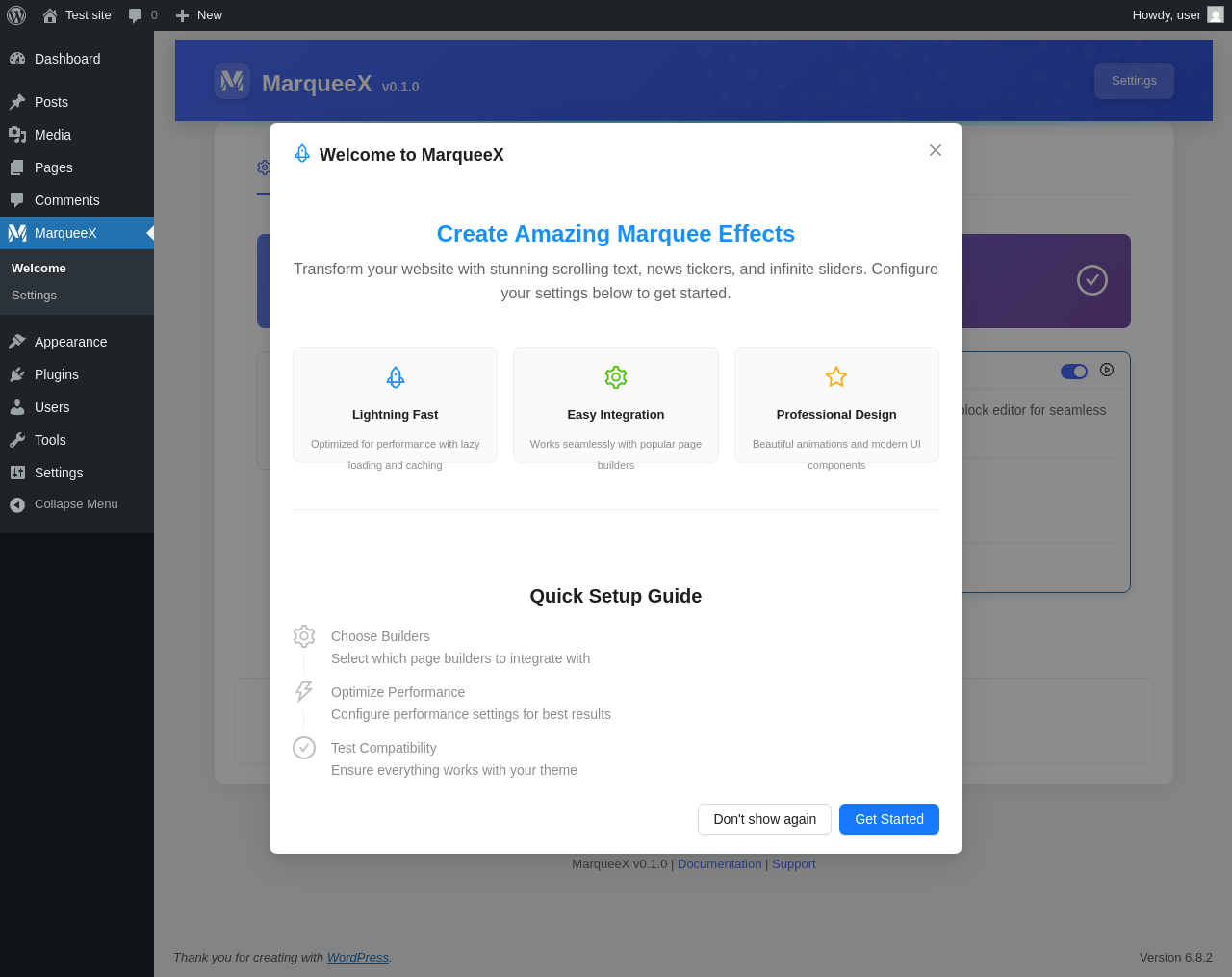Click the Easy Integration card title
Screen dimensions: 1232x977
tap(616, 415)
